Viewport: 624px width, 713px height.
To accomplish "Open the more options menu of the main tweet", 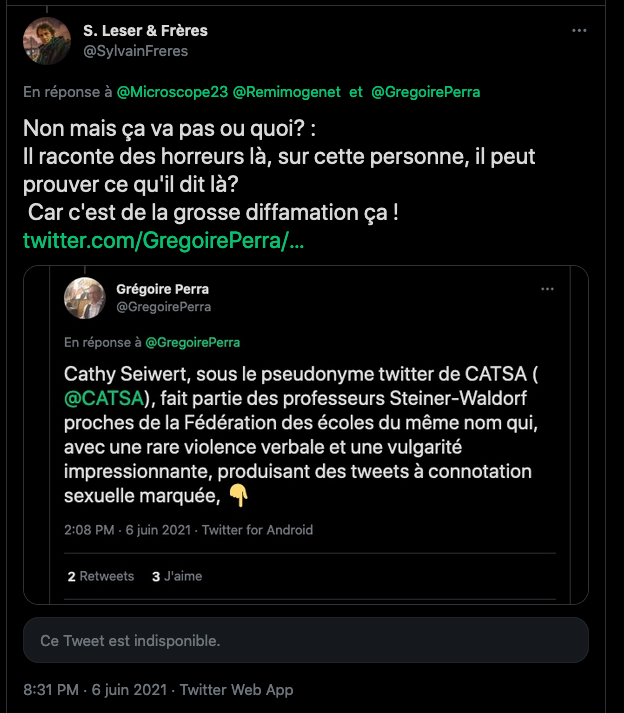I will (x=579, y=31).
